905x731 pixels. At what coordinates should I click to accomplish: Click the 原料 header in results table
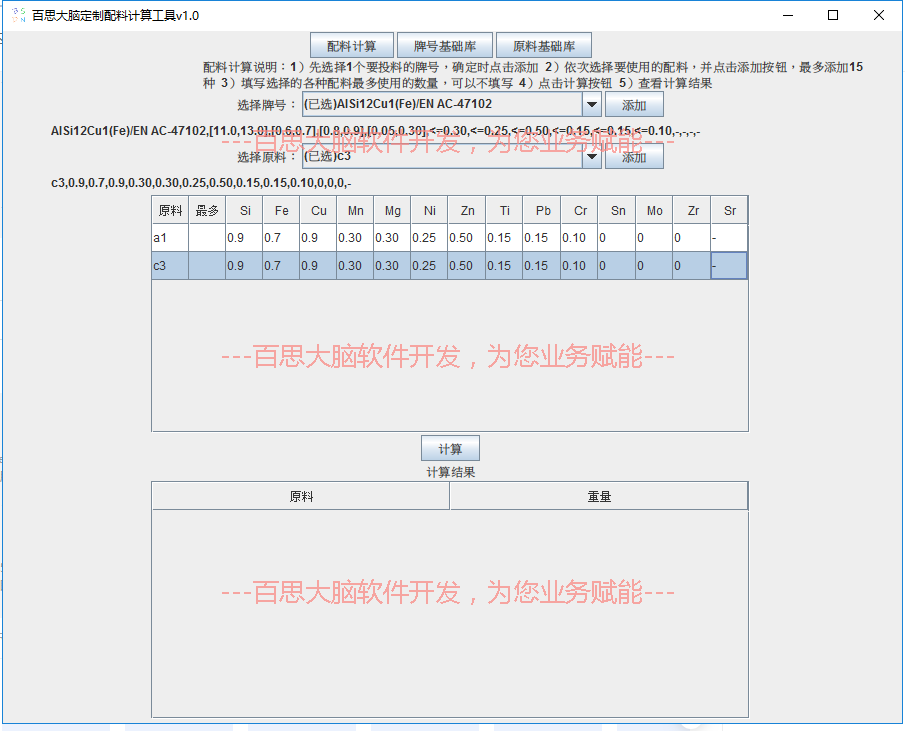point(301,496)
